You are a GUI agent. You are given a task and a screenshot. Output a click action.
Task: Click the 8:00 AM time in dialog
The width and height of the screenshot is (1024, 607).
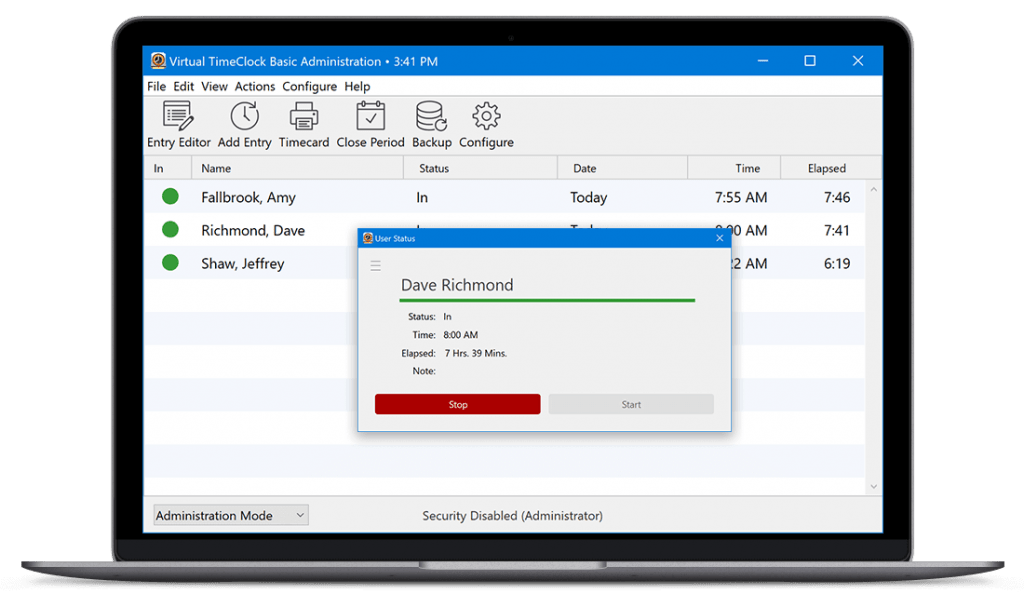460,335
